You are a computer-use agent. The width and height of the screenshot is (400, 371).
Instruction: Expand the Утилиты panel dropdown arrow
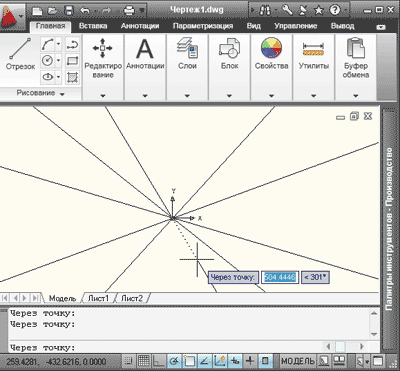tap(313, 96)
